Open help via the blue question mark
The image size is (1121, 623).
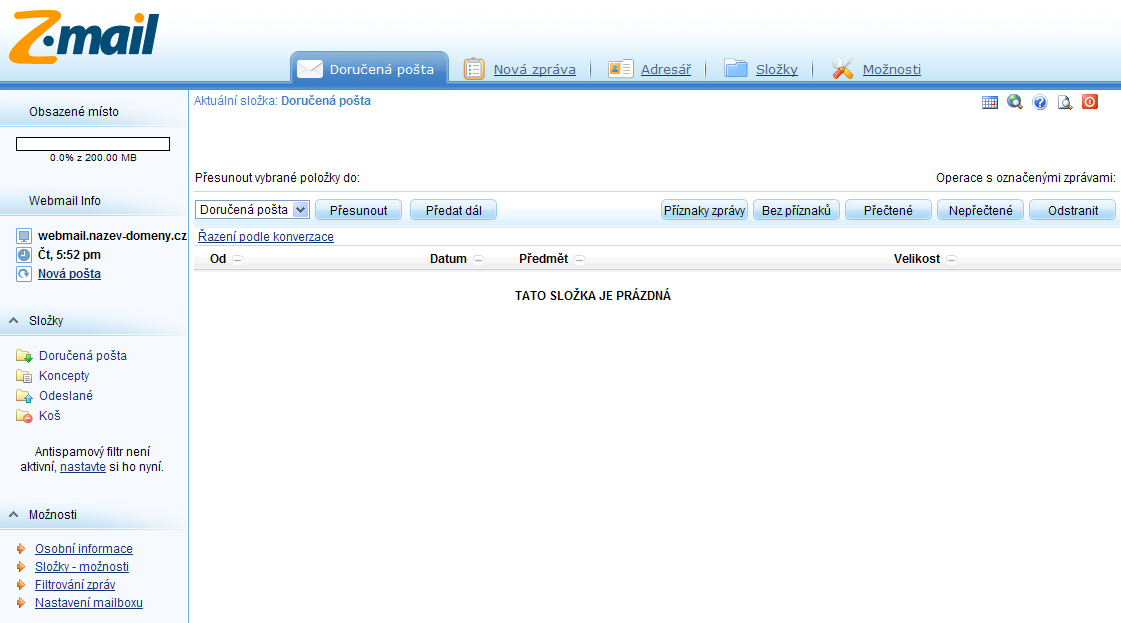tap(1040, 102)
